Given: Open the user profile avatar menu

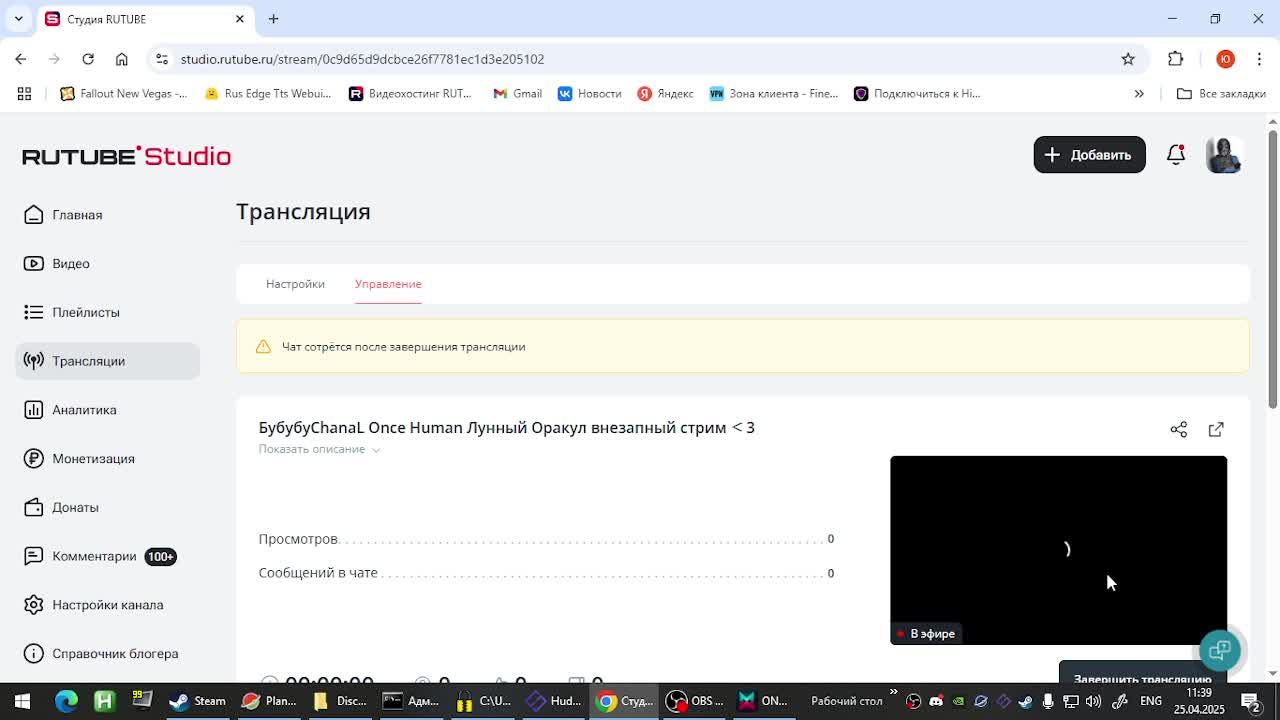Looking at the screenshot, I should tap(1224, 155).
